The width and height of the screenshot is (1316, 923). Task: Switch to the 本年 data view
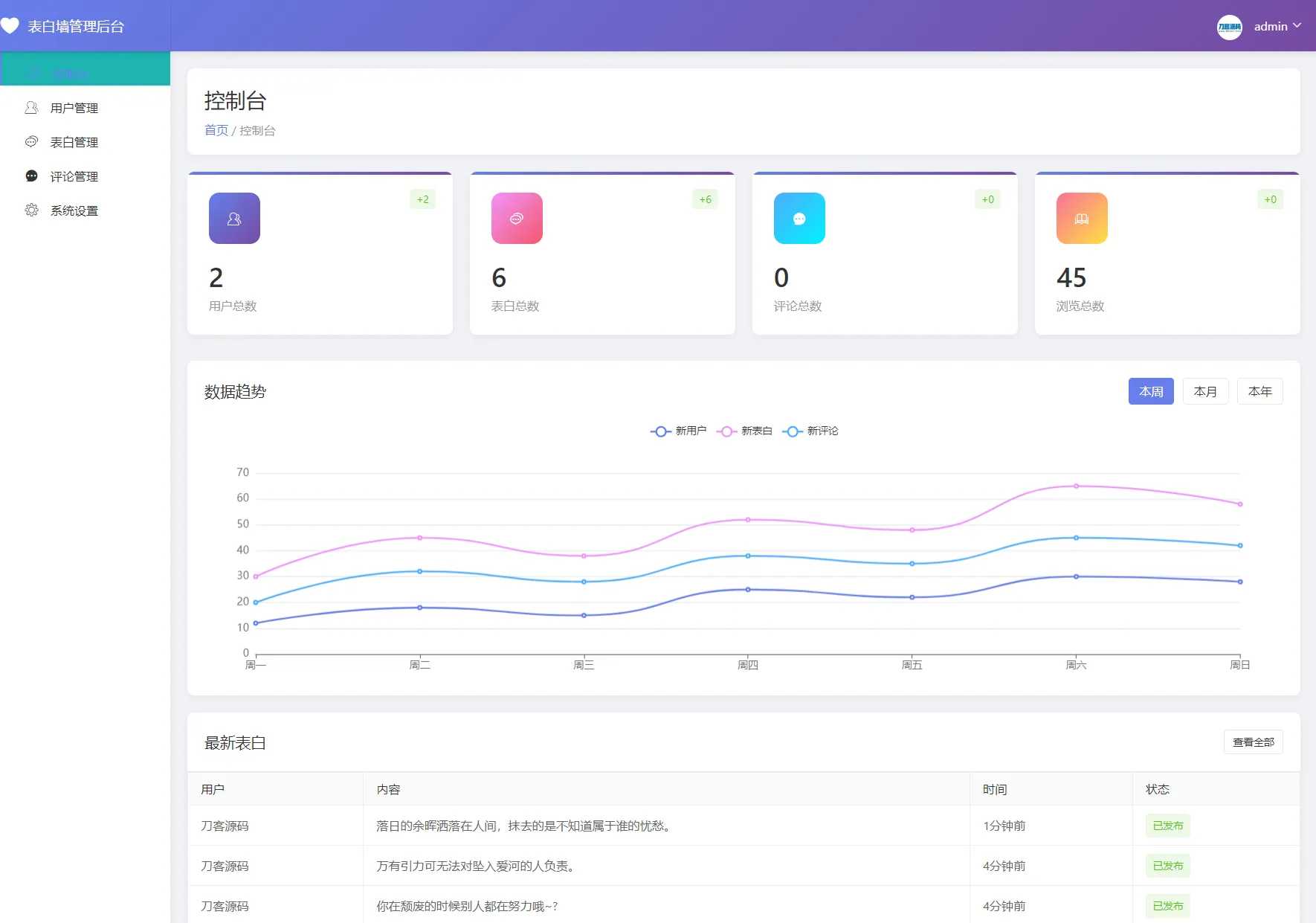tap(1260, 390)
